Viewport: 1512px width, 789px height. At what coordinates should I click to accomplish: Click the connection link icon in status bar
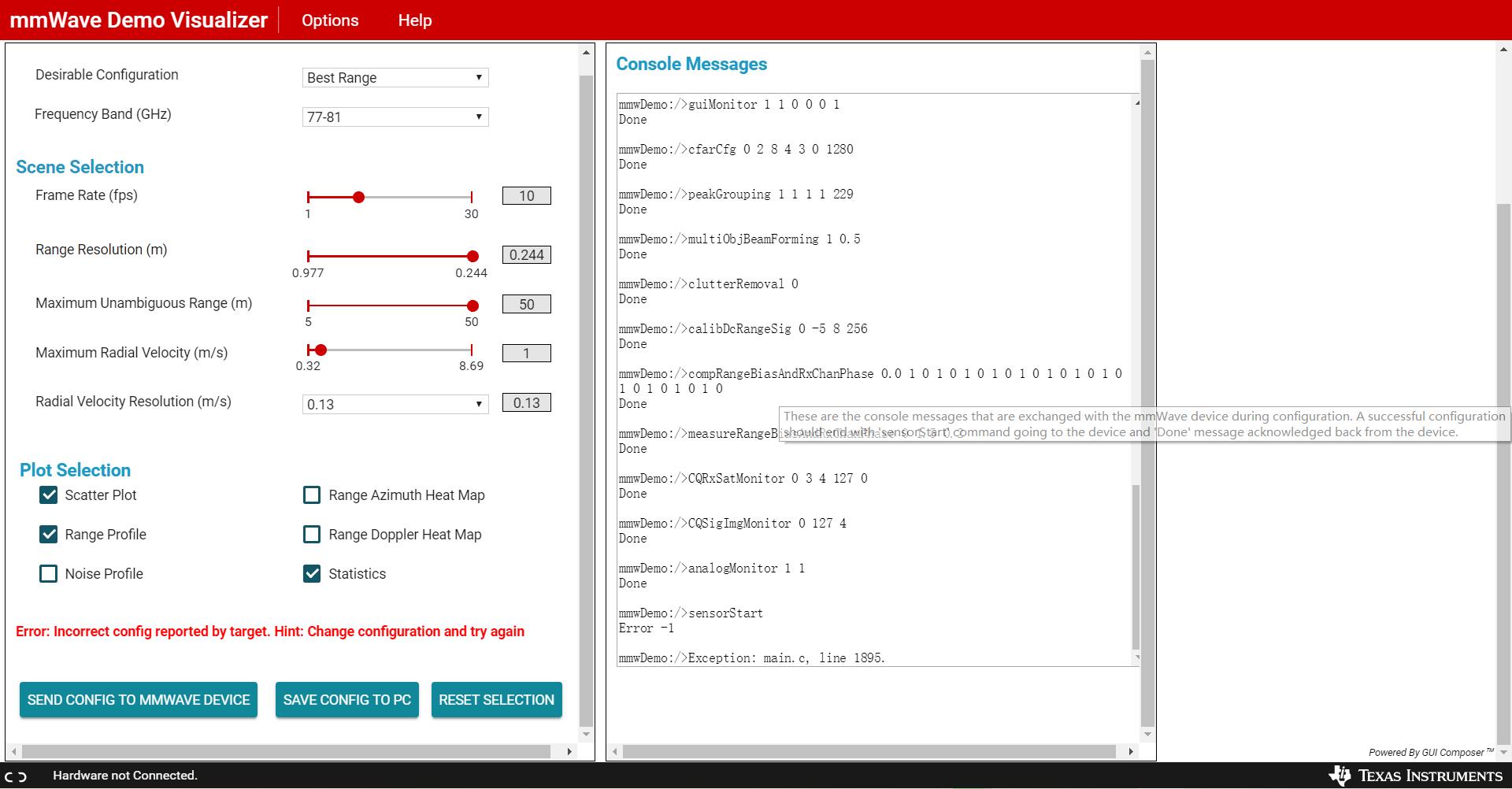[x=17, y=776]
